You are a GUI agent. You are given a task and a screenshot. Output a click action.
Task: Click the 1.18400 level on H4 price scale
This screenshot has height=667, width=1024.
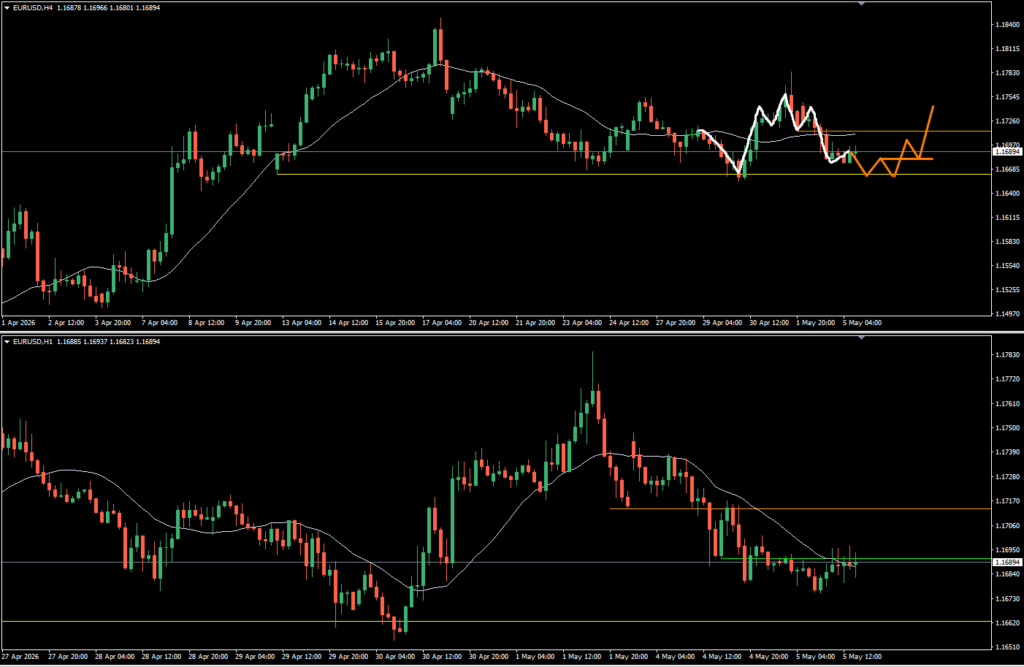(1006, 25)
